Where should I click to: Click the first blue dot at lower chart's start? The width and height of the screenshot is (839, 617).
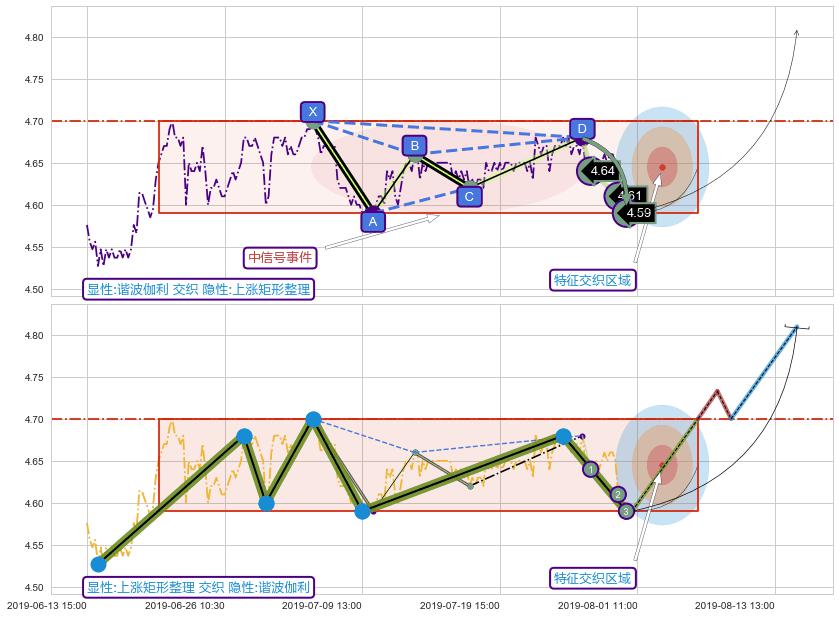tap(98, 564)
